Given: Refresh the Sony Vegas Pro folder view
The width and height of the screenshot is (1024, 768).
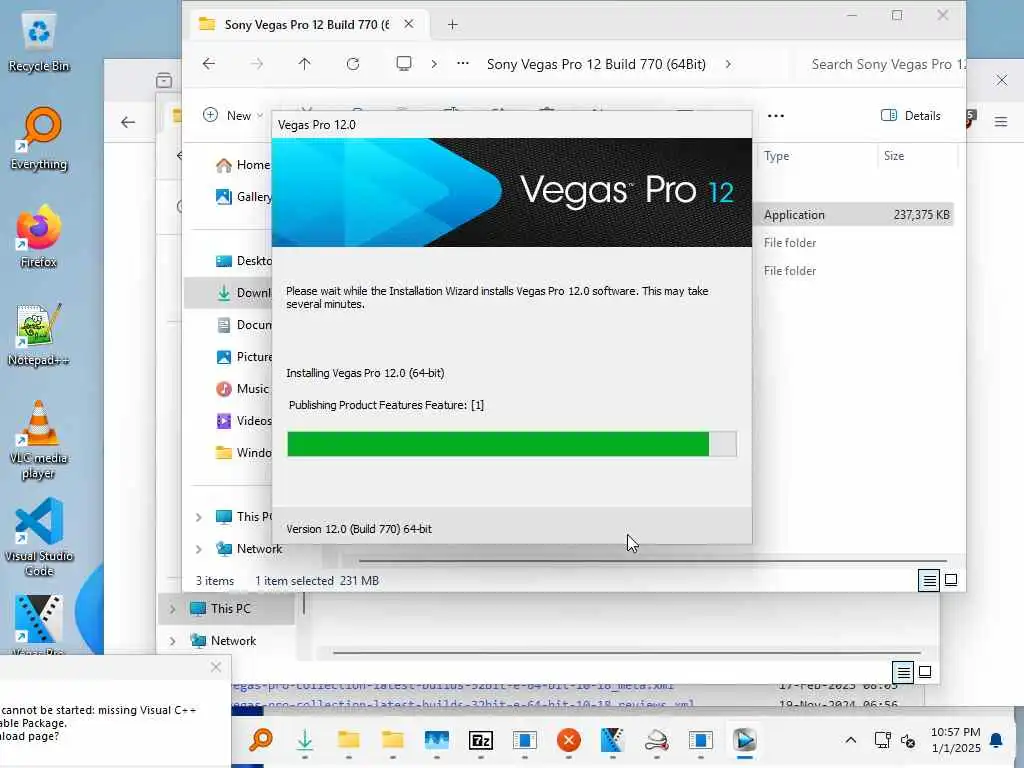Looking at the screenshot, I should pyautogui.click(x=353, y=64).
